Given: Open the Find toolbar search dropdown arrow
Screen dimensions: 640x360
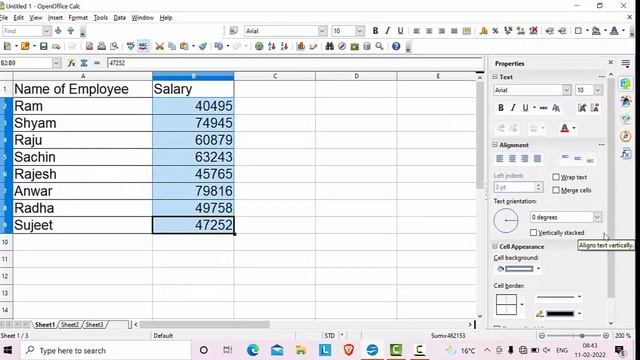Looking at the screenshot, I should (x=47, y=31).
